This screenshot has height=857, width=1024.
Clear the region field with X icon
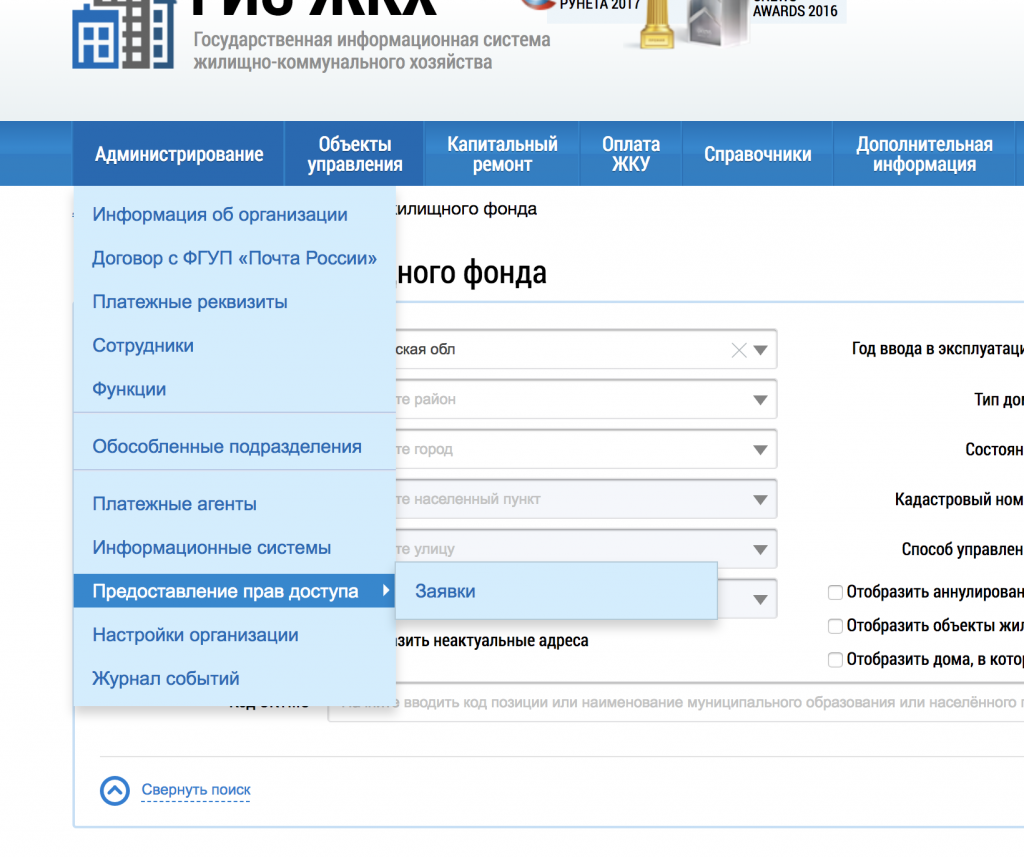pos(739,350)
